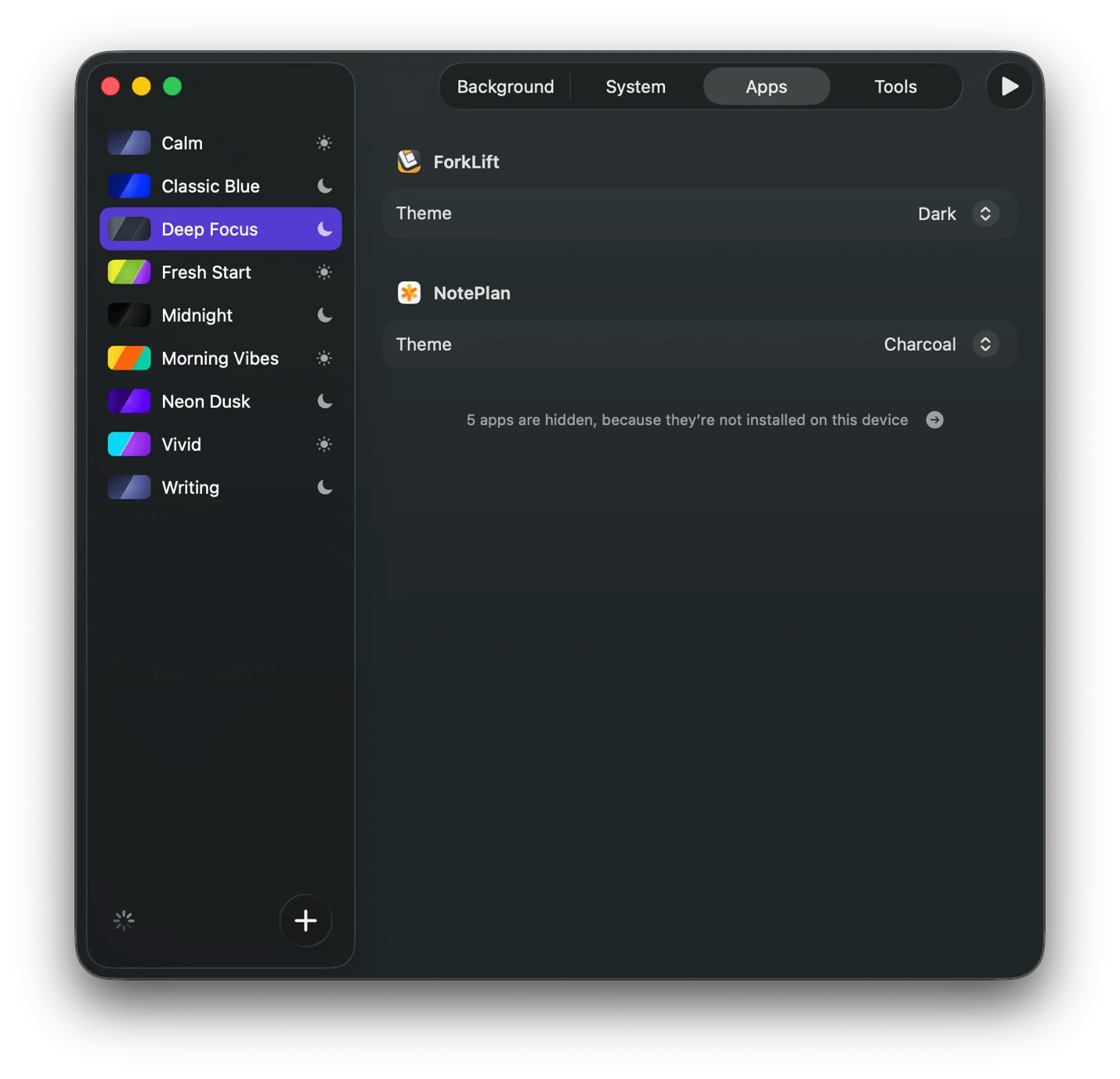Select the Apps tab

pyautogui.click(x=766, y=86)
